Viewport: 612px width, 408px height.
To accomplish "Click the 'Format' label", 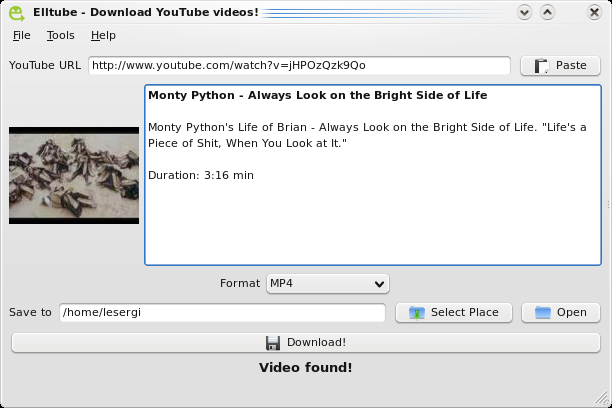I will tap(240, 283).
